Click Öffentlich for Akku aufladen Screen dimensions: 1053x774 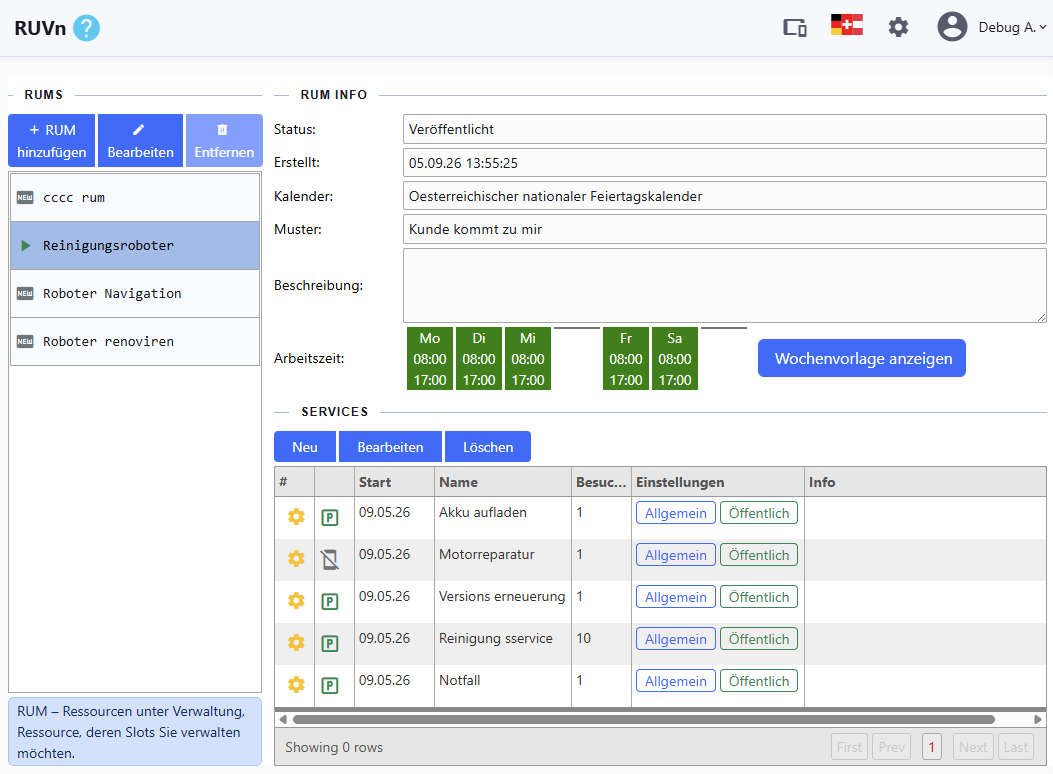pyautogui.click(x=759, y=513)
